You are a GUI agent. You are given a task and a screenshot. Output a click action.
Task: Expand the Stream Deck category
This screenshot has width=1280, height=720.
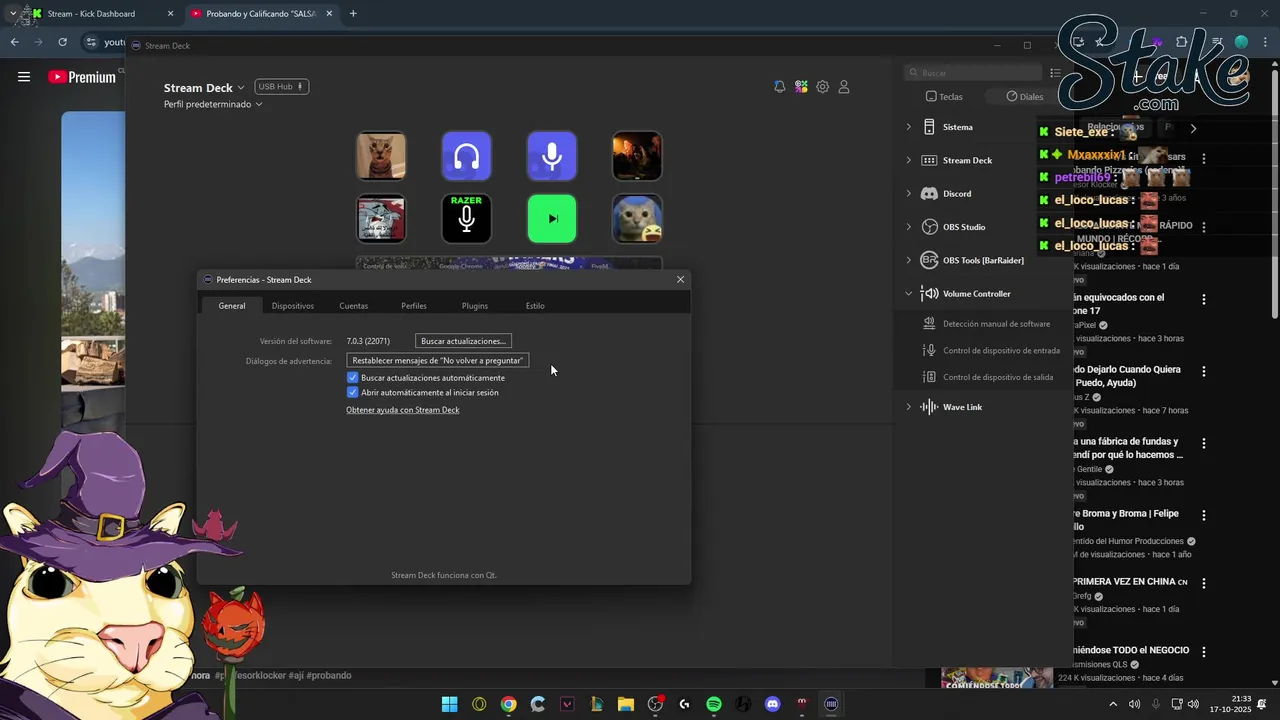pyautogui.click(x=908, y=160)
